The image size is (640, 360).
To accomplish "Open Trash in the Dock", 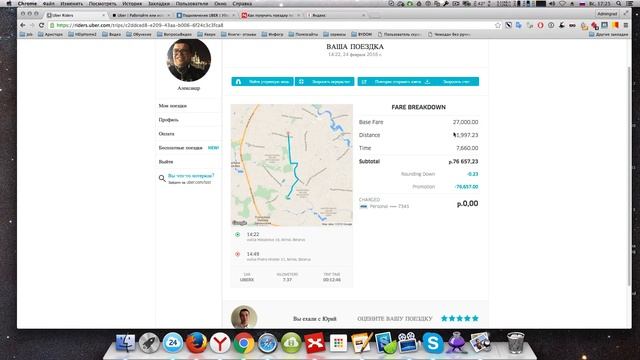I will [x=516, y=342].
